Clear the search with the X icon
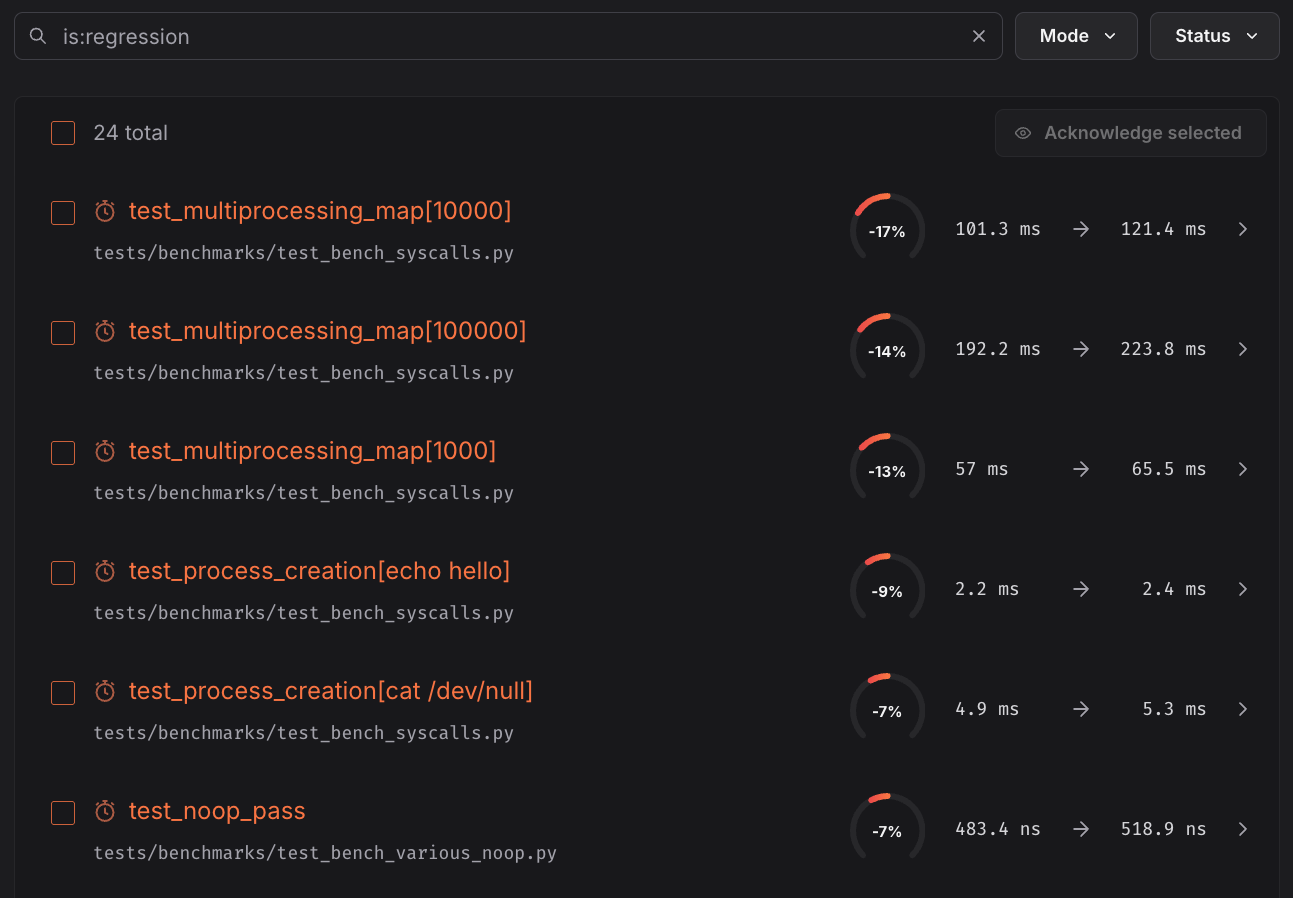Image resolution: width=1293 pixels, height=898 pixels. [978, 35]
